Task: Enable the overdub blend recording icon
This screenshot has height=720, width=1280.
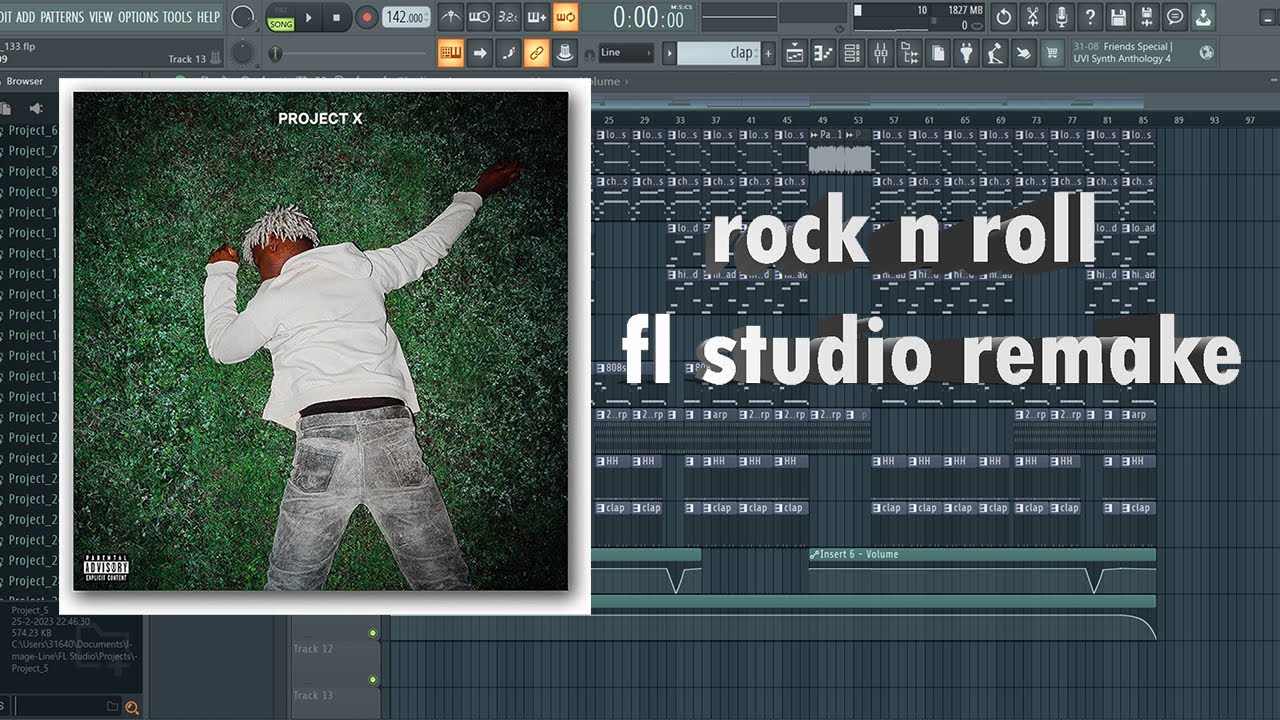Action: point(537,17)
